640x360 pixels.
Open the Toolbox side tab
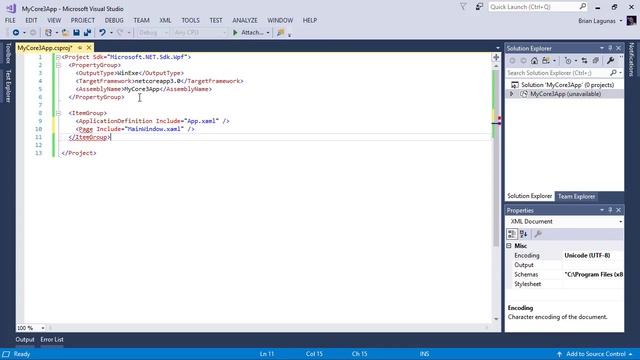(x=8, y=53)
